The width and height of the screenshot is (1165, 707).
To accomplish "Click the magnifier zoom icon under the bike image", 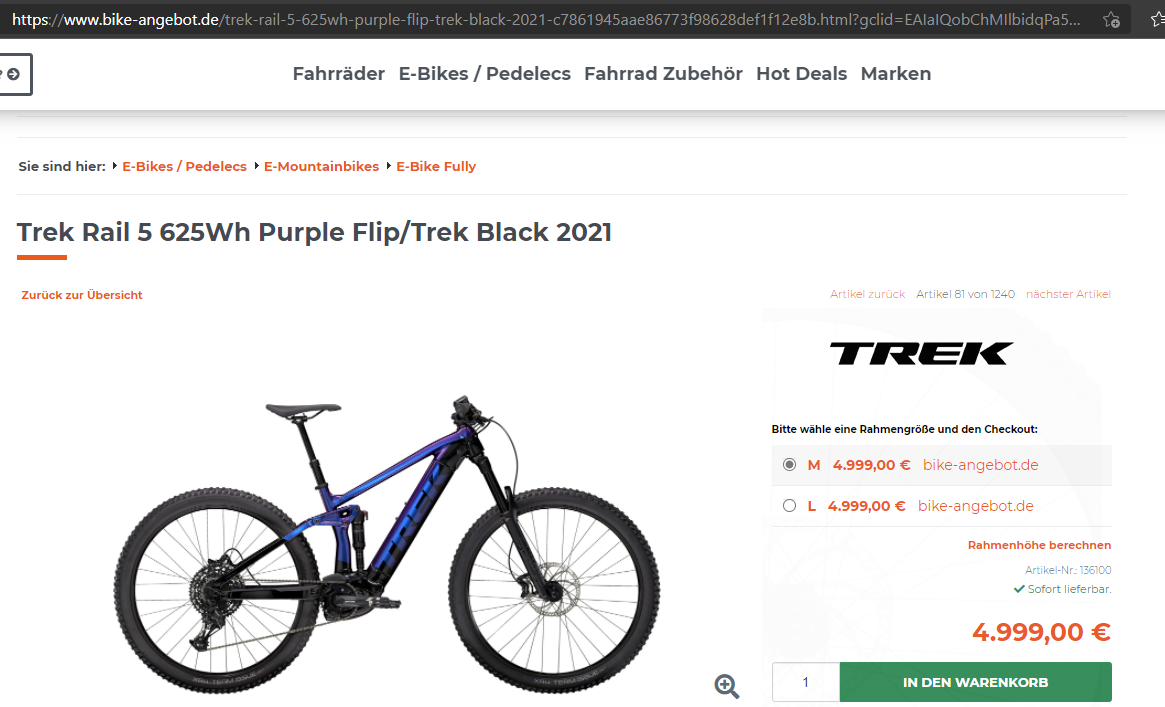I will pos(727,685).
